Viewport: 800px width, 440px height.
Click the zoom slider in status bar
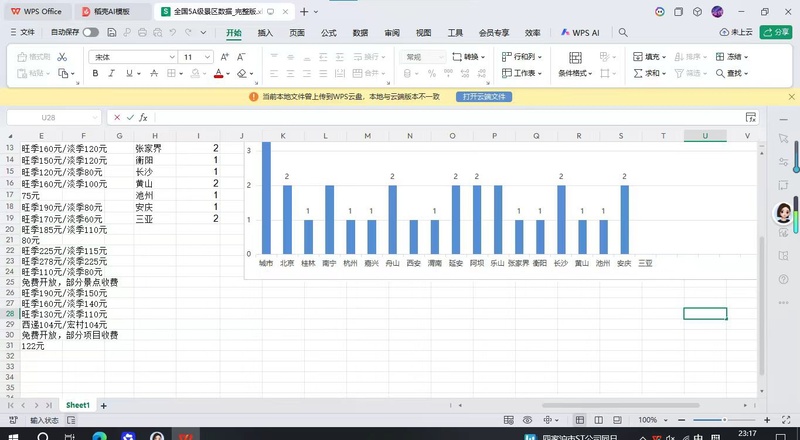pos(724,420)
